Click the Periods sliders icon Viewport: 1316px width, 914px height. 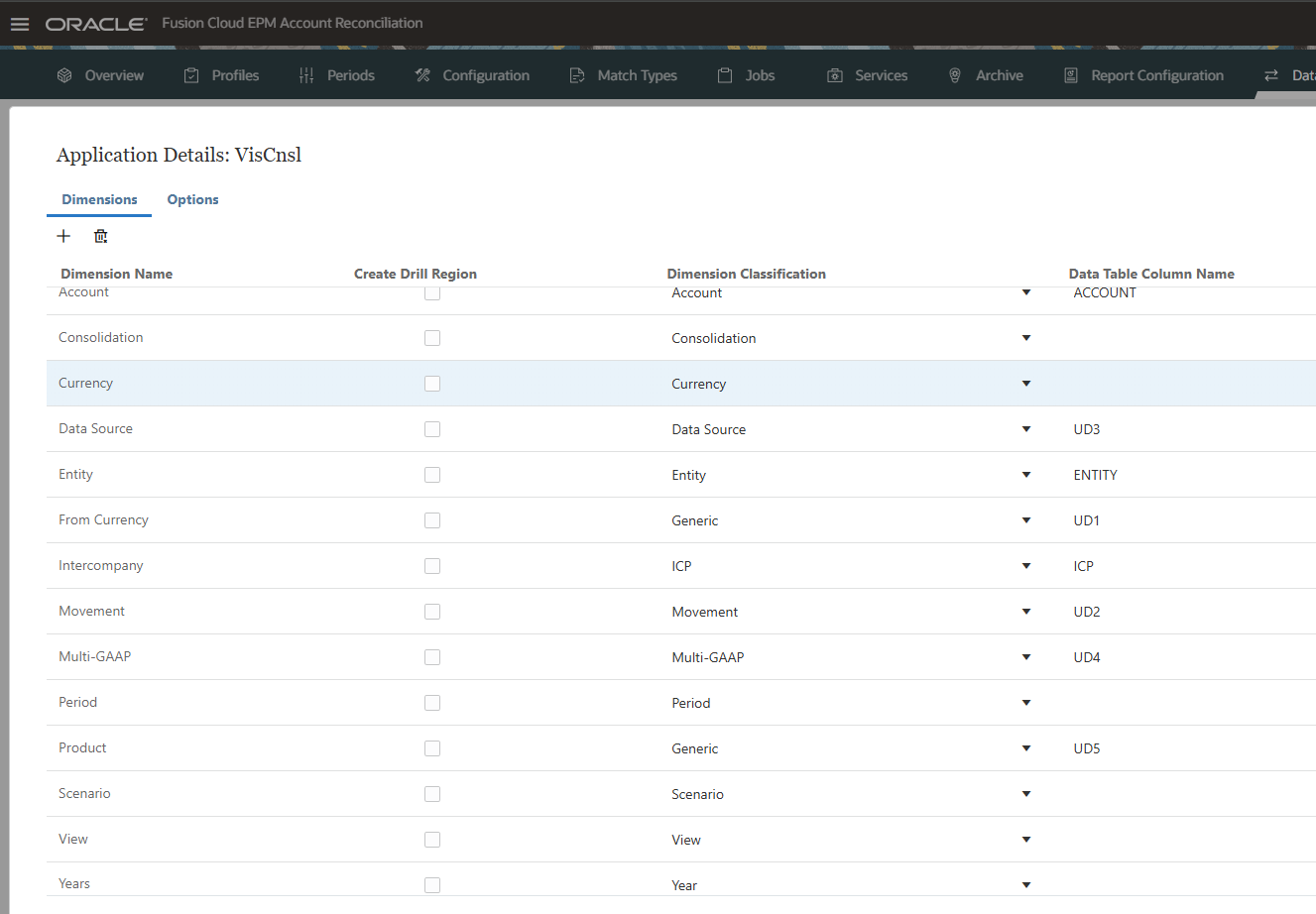point(306,75)
